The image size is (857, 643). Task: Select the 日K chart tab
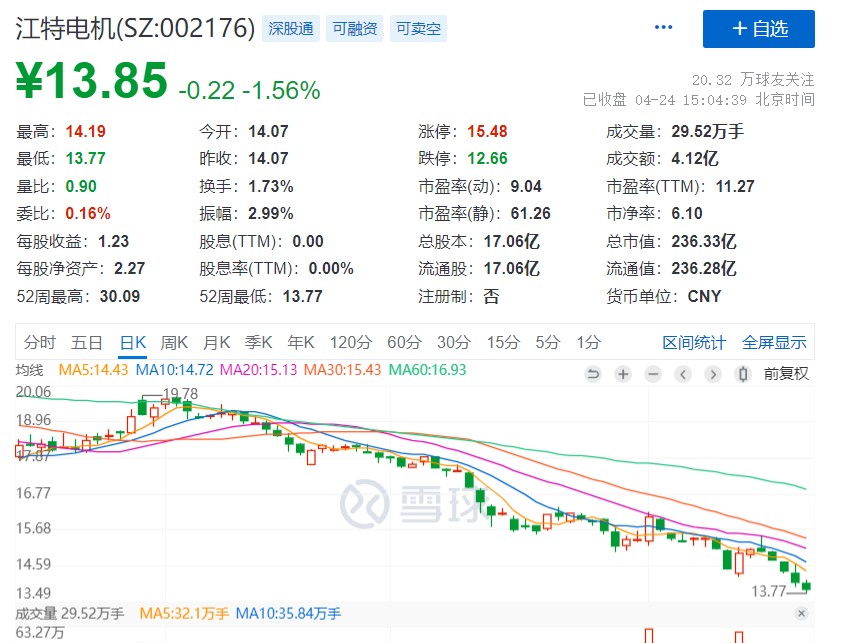point(133,343)
